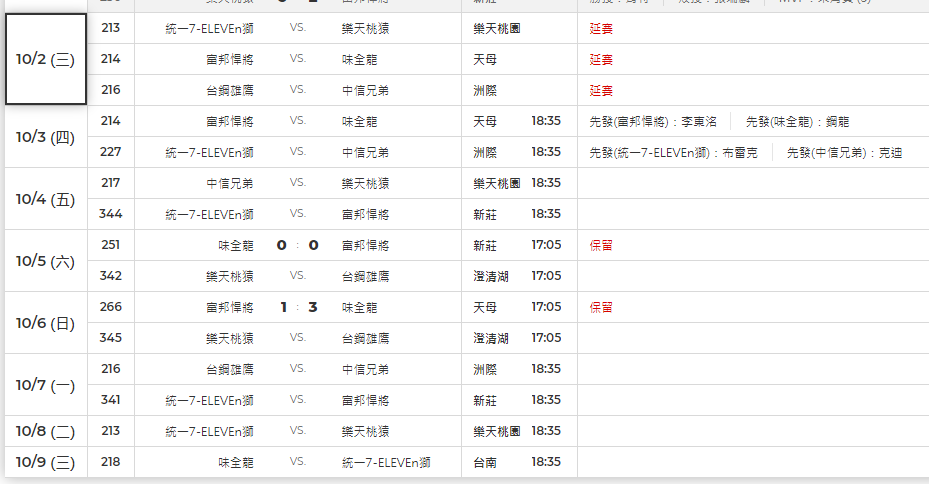Open game number 342
Viewport: 929px width, 484px height.
click(x=111, y=275)
